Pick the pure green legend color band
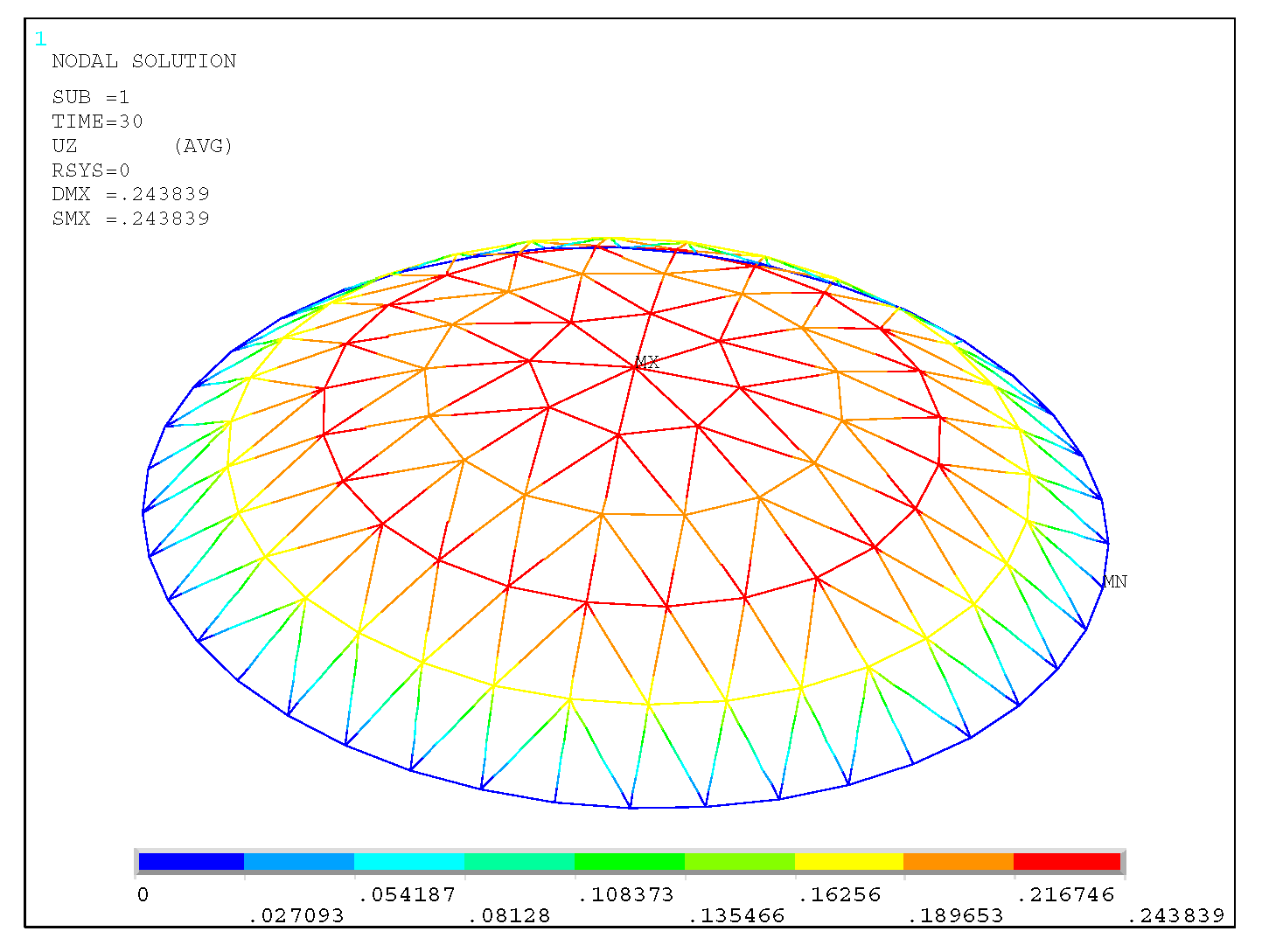1262x952 pixels. tap(630, 862)
